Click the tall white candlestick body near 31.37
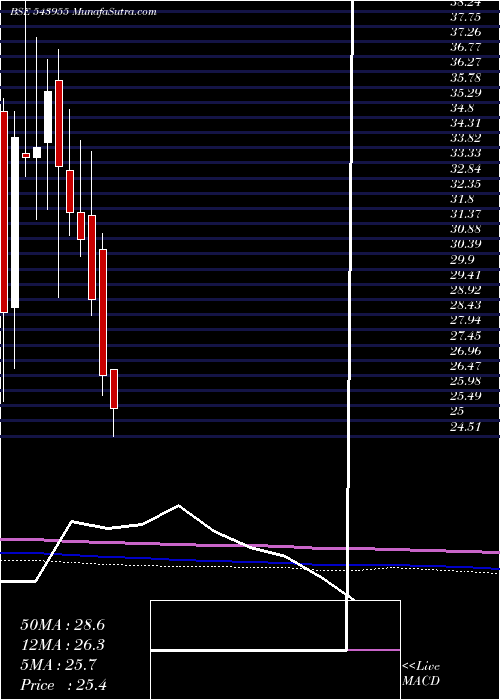Image resolution: width=500 pixels, height=700 pixels. (15, 222)
